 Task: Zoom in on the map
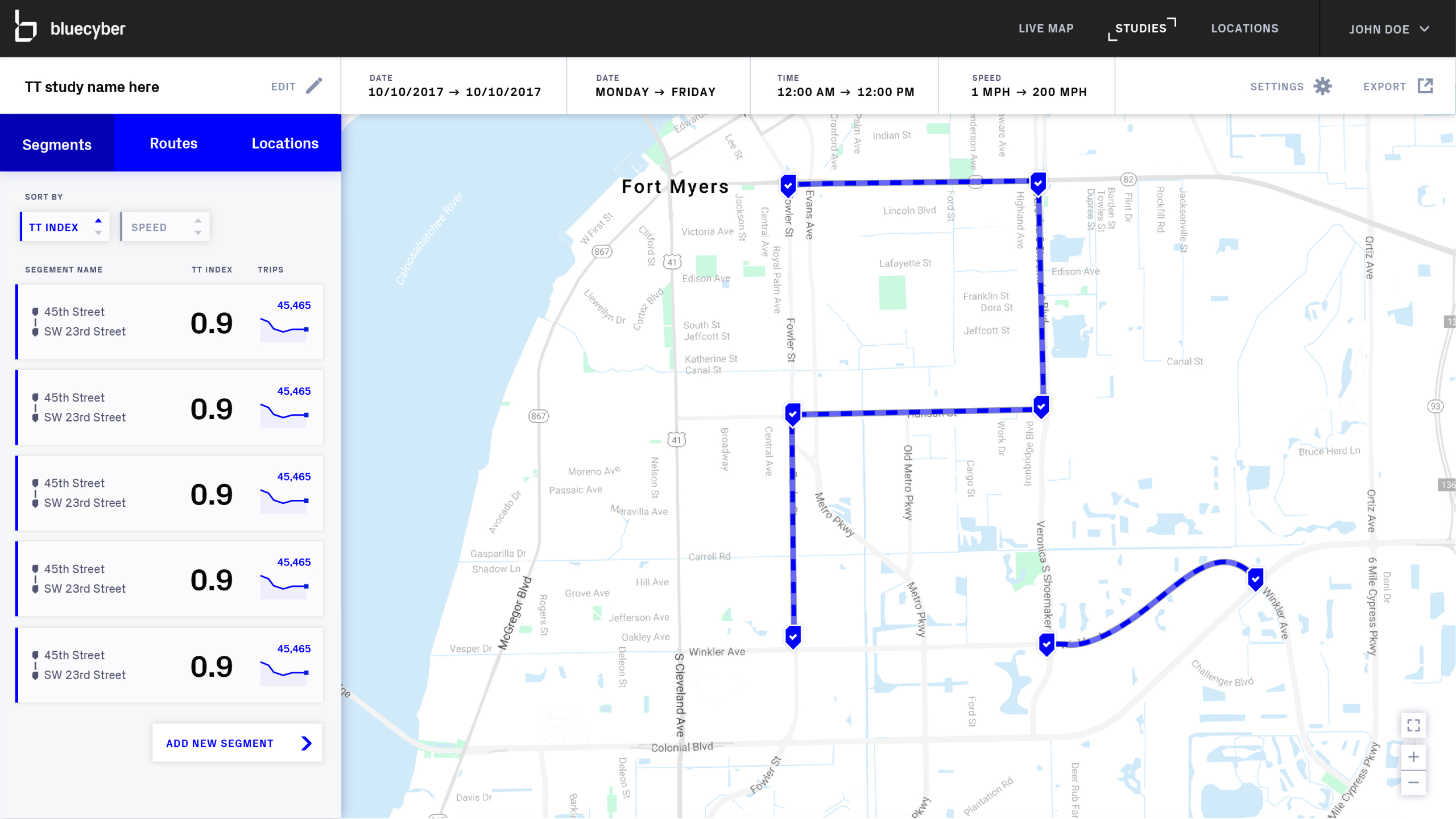tap(1413, 757)
